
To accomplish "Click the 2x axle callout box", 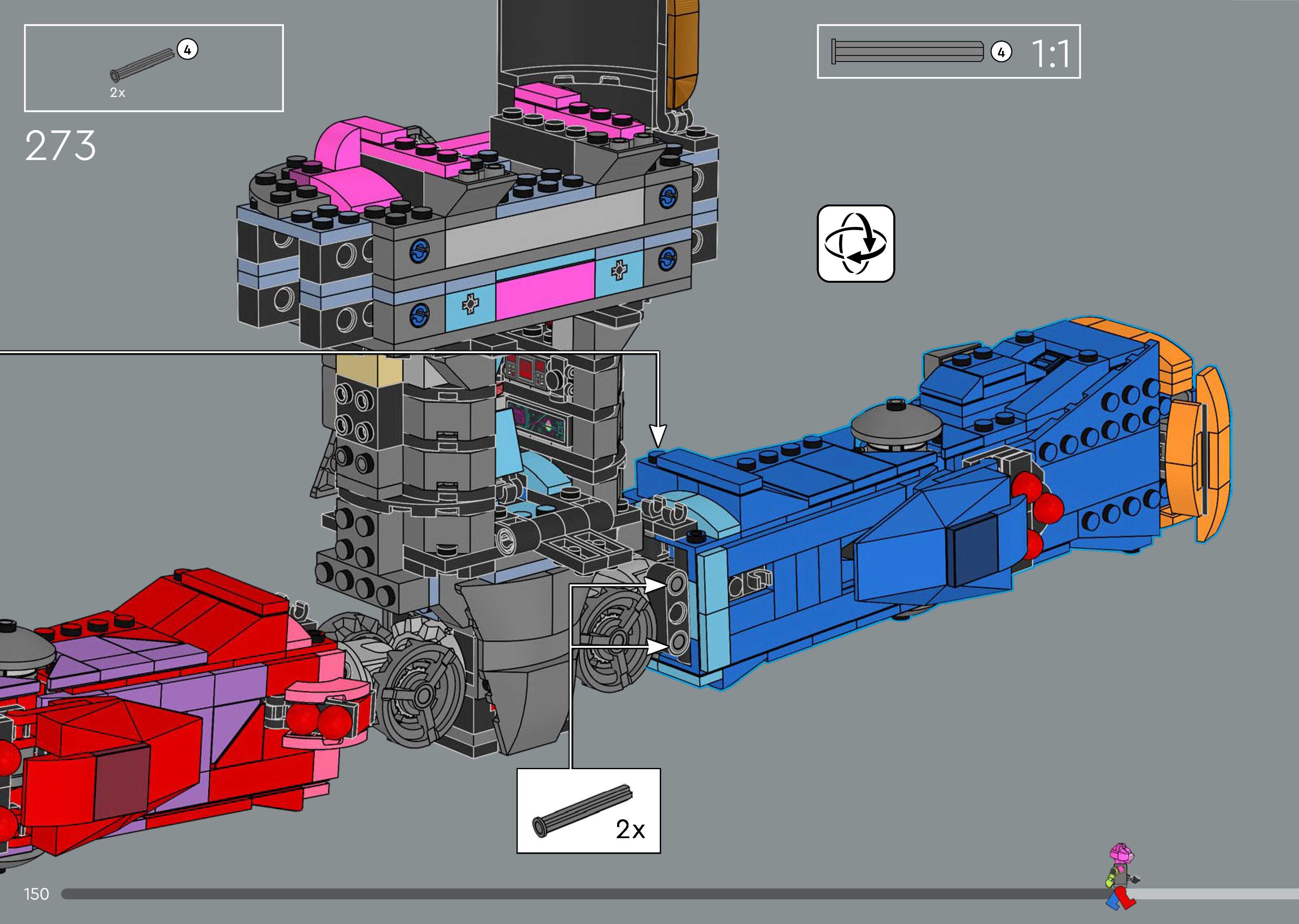I will (588, 811).
